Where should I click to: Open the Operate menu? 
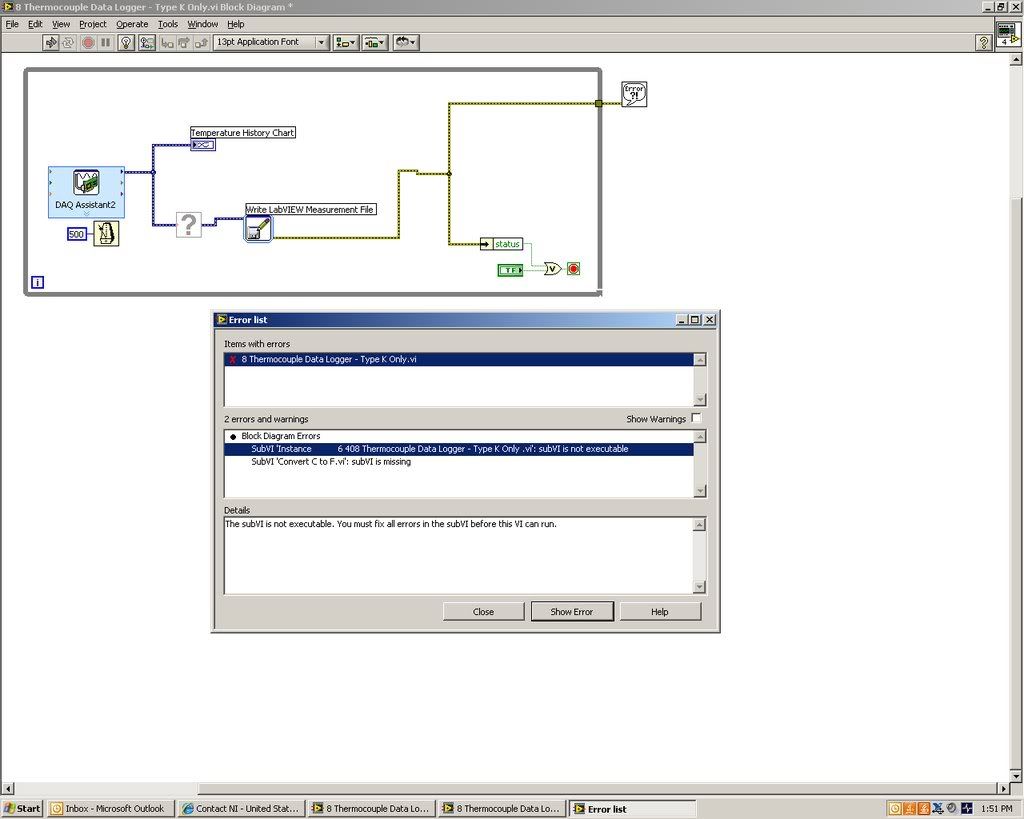click(x=132, y=24)
